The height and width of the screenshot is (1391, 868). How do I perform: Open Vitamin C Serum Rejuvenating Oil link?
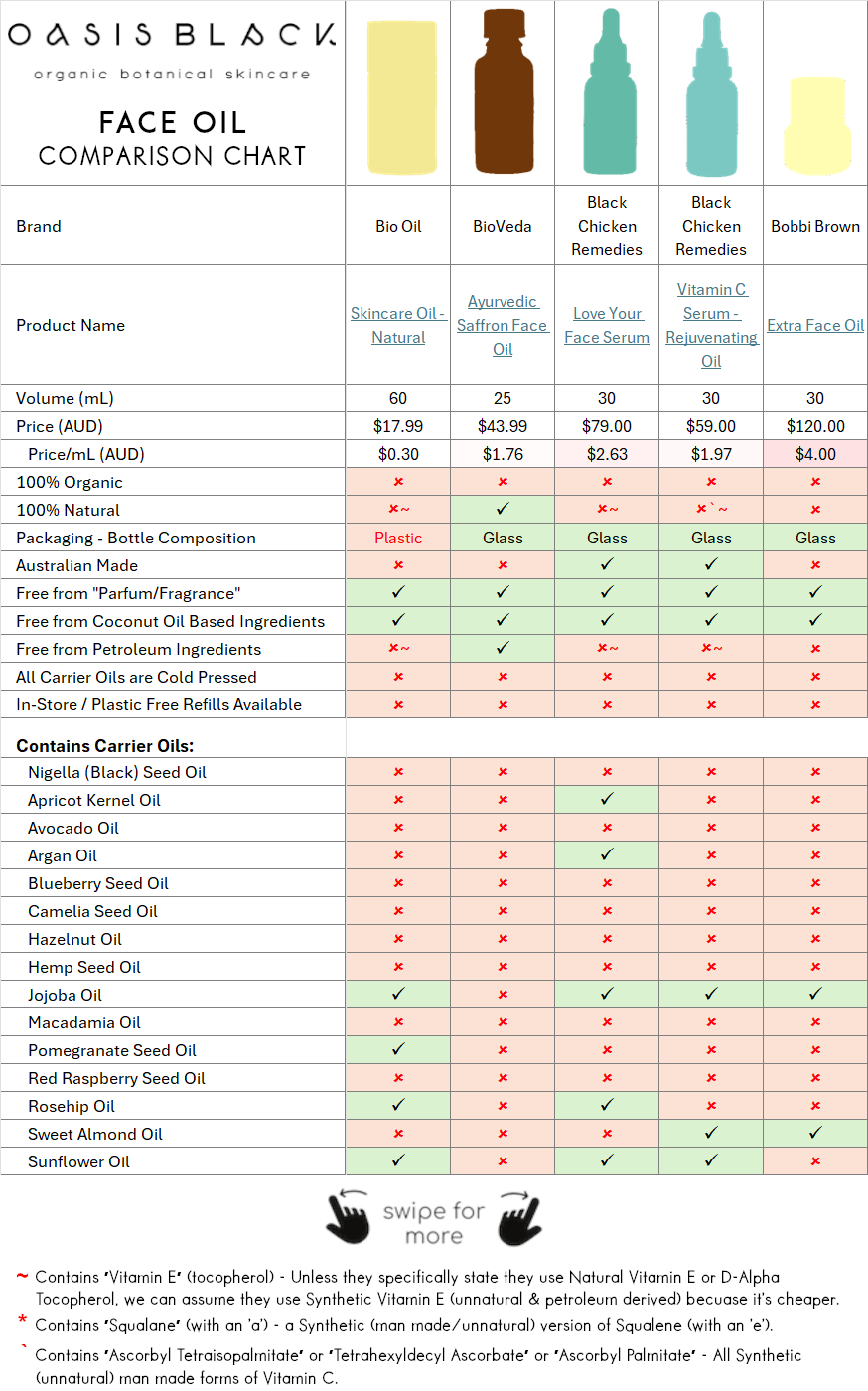[x=711, y=325]
